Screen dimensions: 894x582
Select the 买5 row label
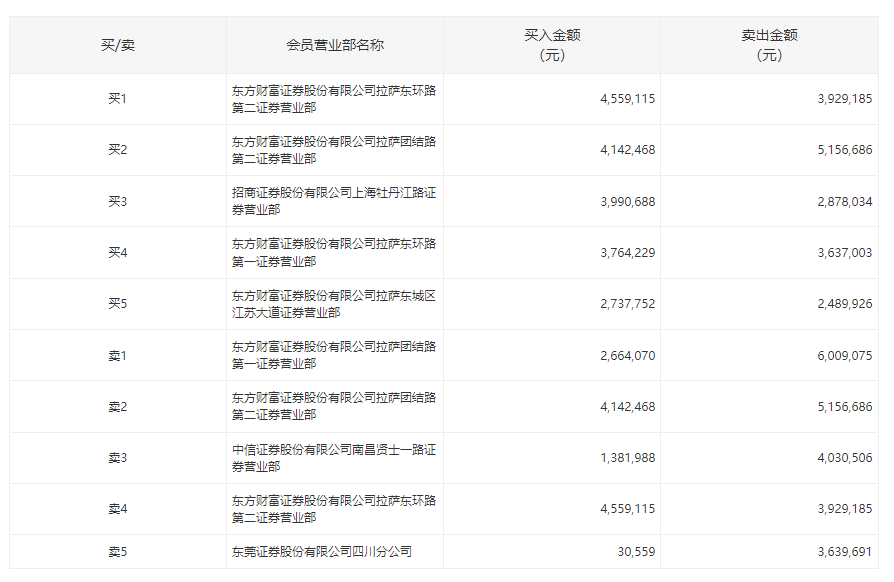(x=117, y=304)
